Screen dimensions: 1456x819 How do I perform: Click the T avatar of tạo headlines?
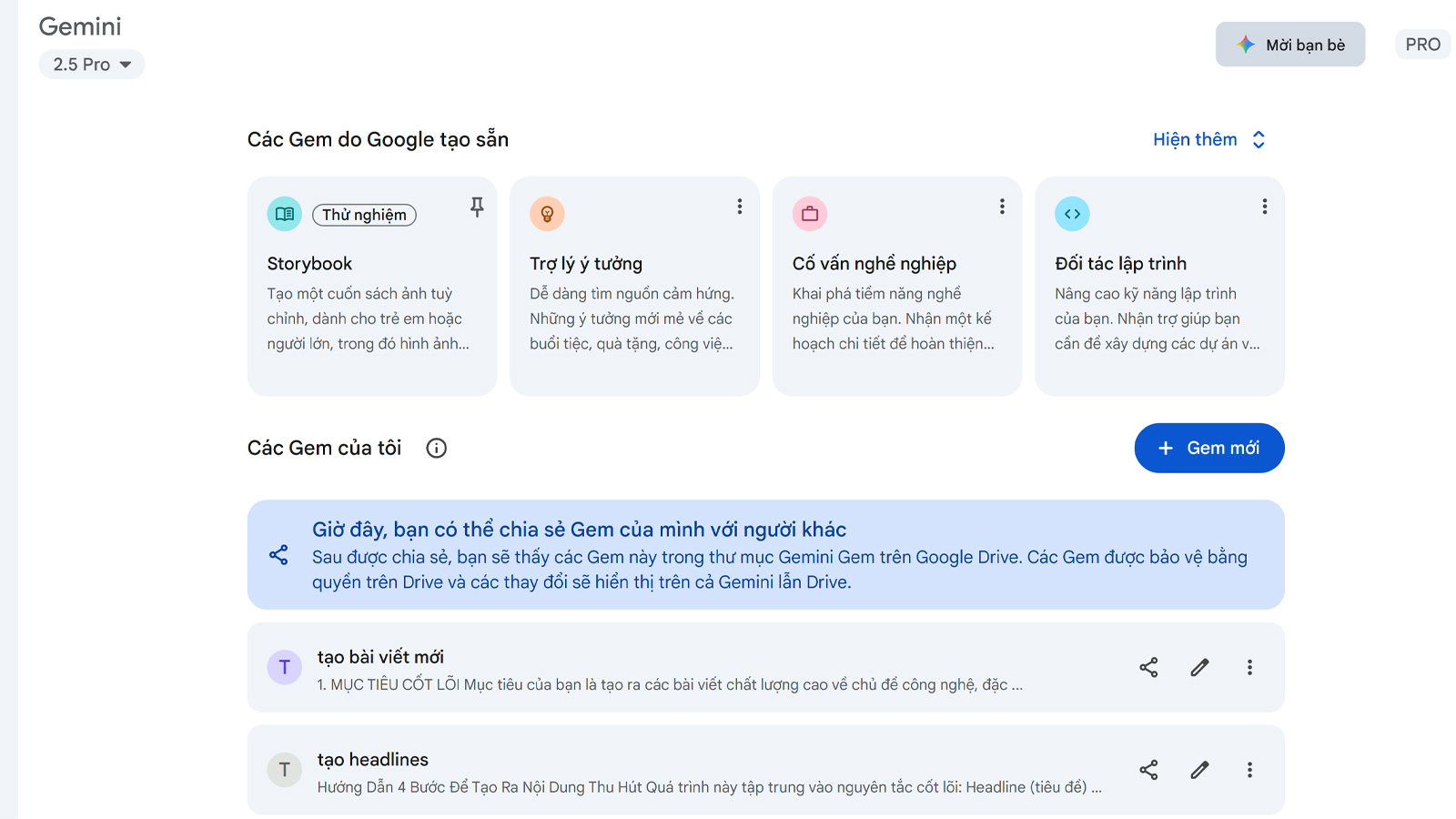[284, 770]
